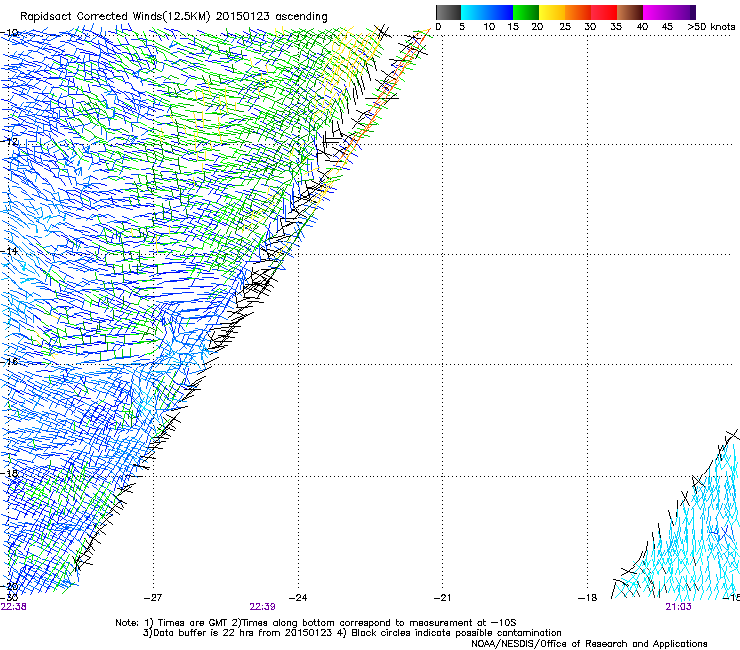Click the red 30-35 knots legend color
This screenshot has height=650, width=740.
click(604, 12)
